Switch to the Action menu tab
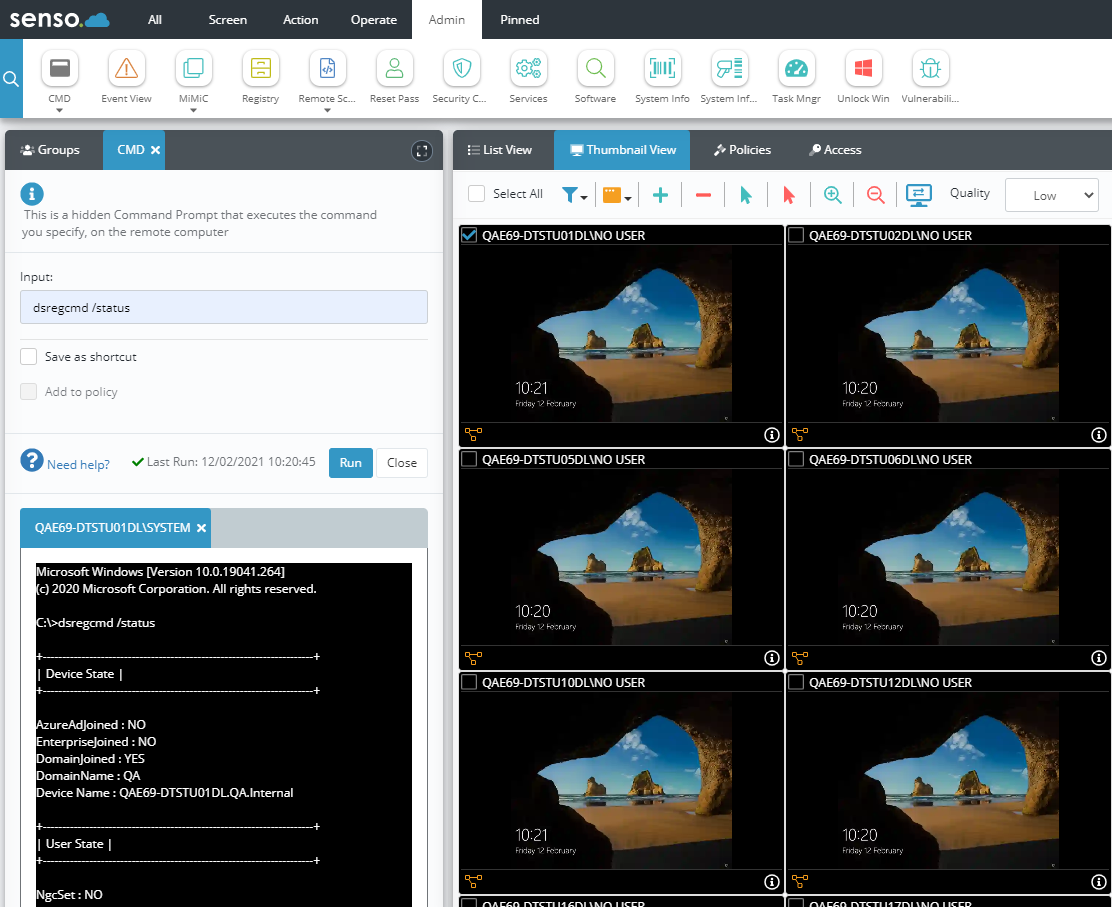This screenshot has width=1112, height=907. tap(301, 20)
